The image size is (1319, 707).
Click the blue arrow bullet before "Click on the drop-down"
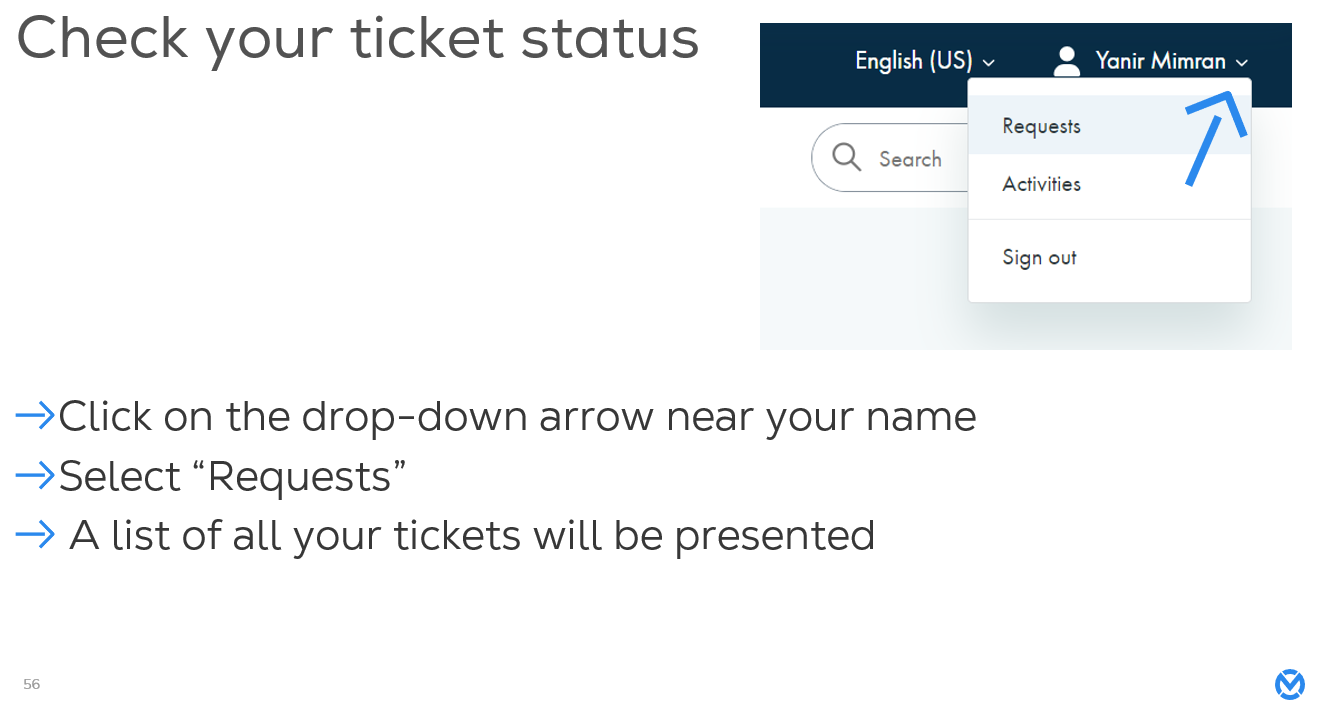(35, 416)
